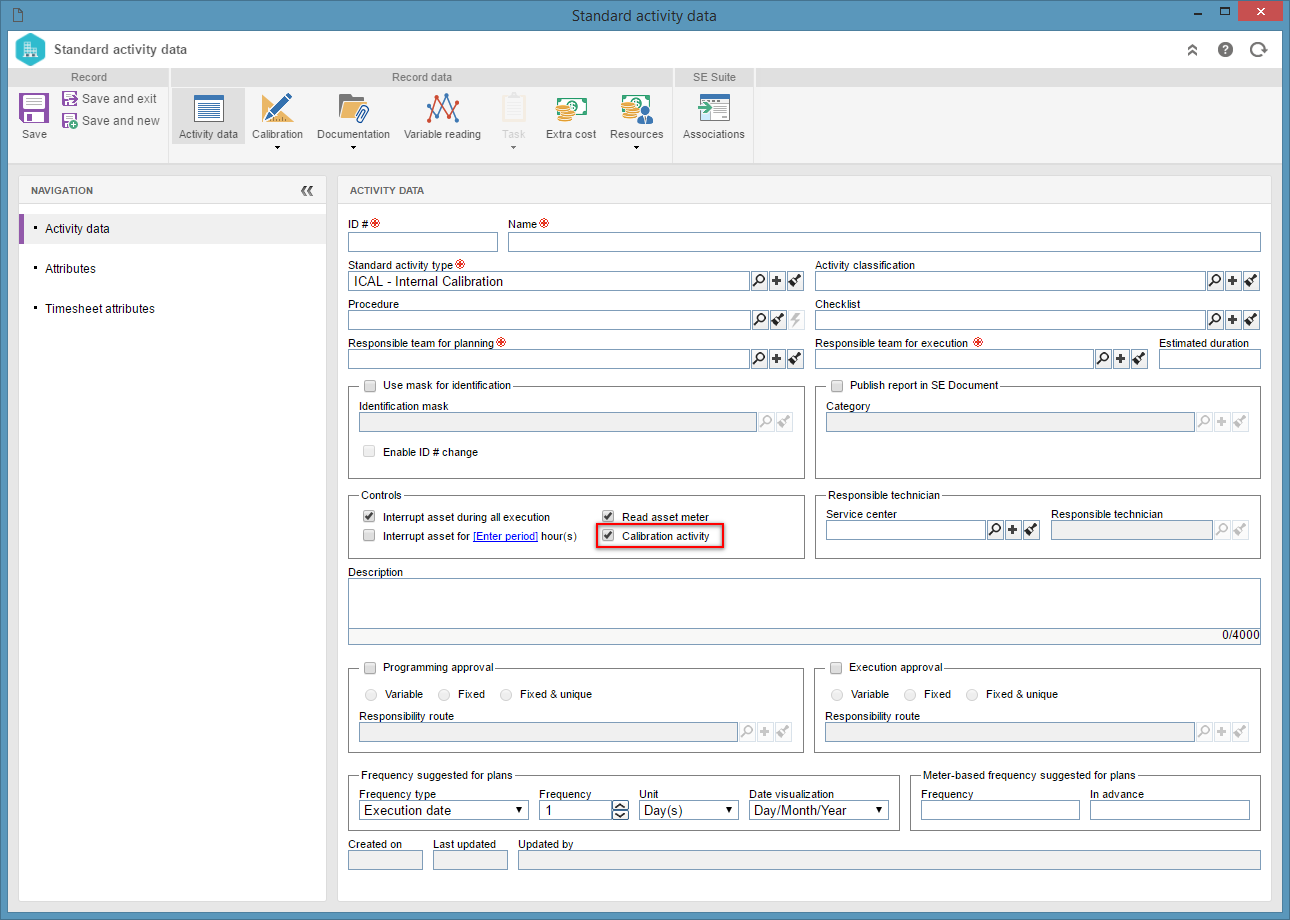This screenshot has height=920, width=1290.
Task: Click the Name input field
Action: pyautogui.click(x=884, y=242)
